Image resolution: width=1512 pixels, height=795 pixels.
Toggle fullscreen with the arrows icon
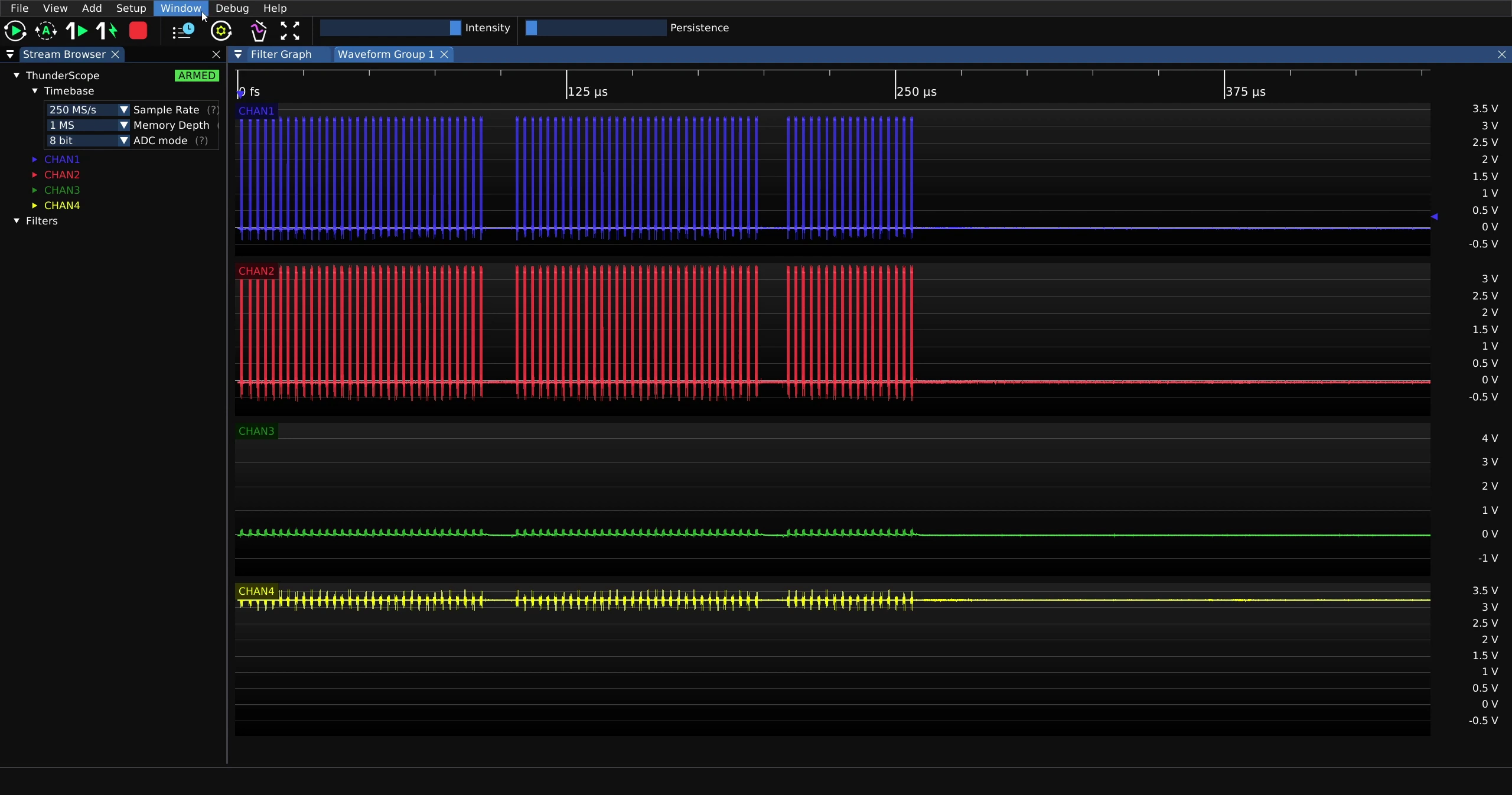pos(290,31)
